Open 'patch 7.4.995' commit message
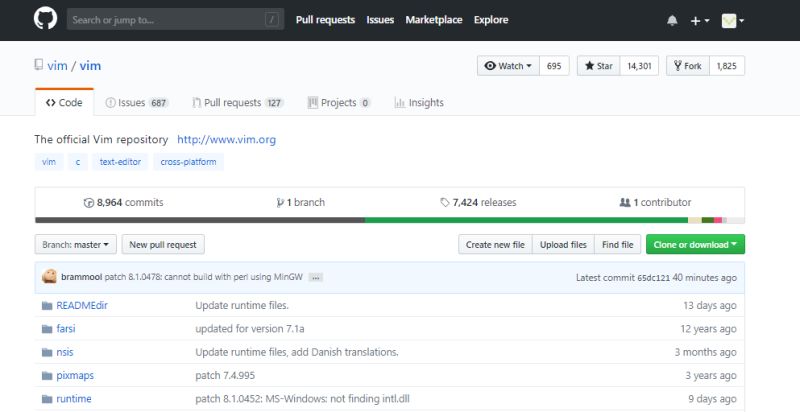This screenshot has width=800, height=412. 225,376
